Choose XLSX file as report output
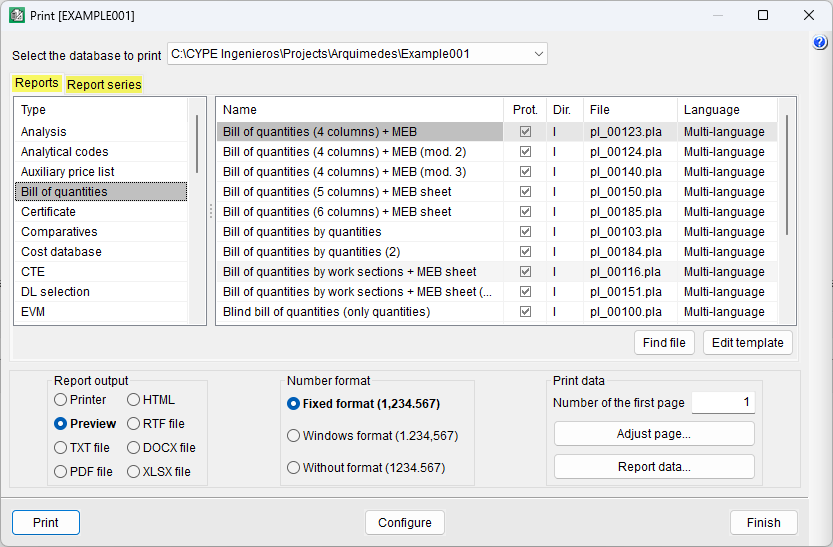 pos(134,472)
